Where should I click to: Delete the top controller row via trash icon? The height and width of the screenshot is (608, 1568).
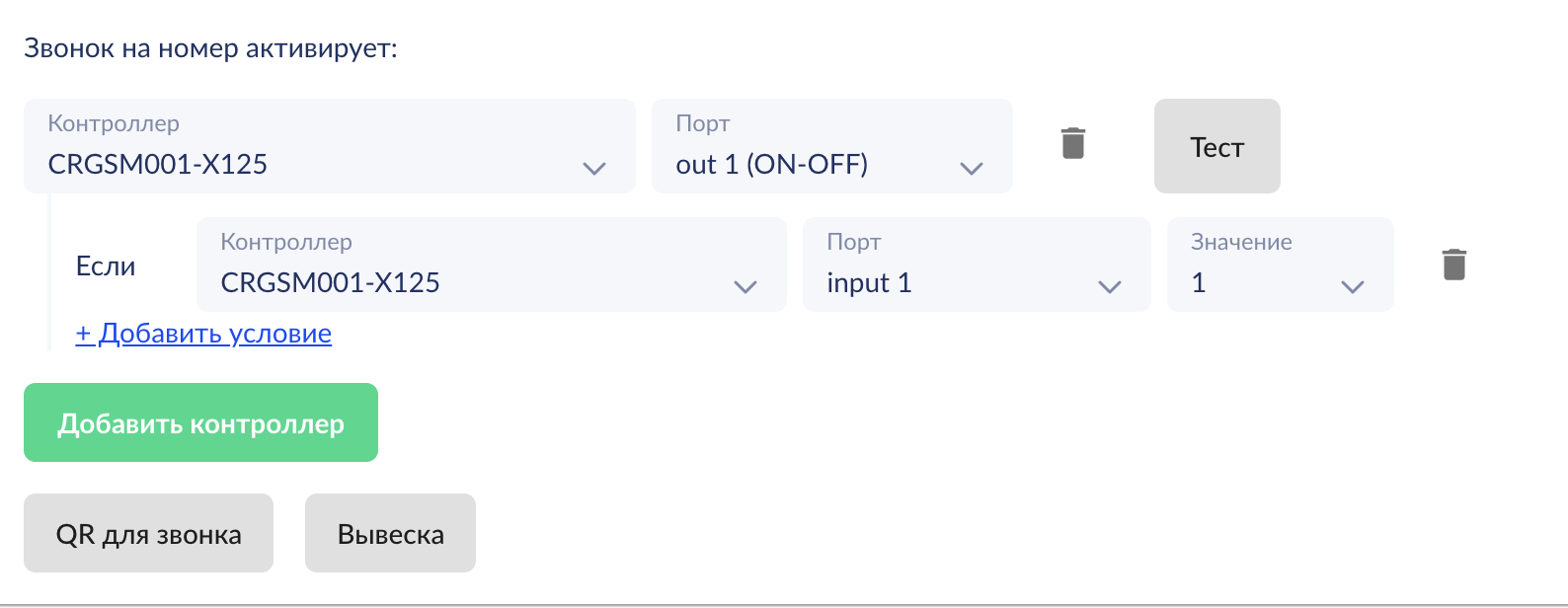click(1073, 143)
